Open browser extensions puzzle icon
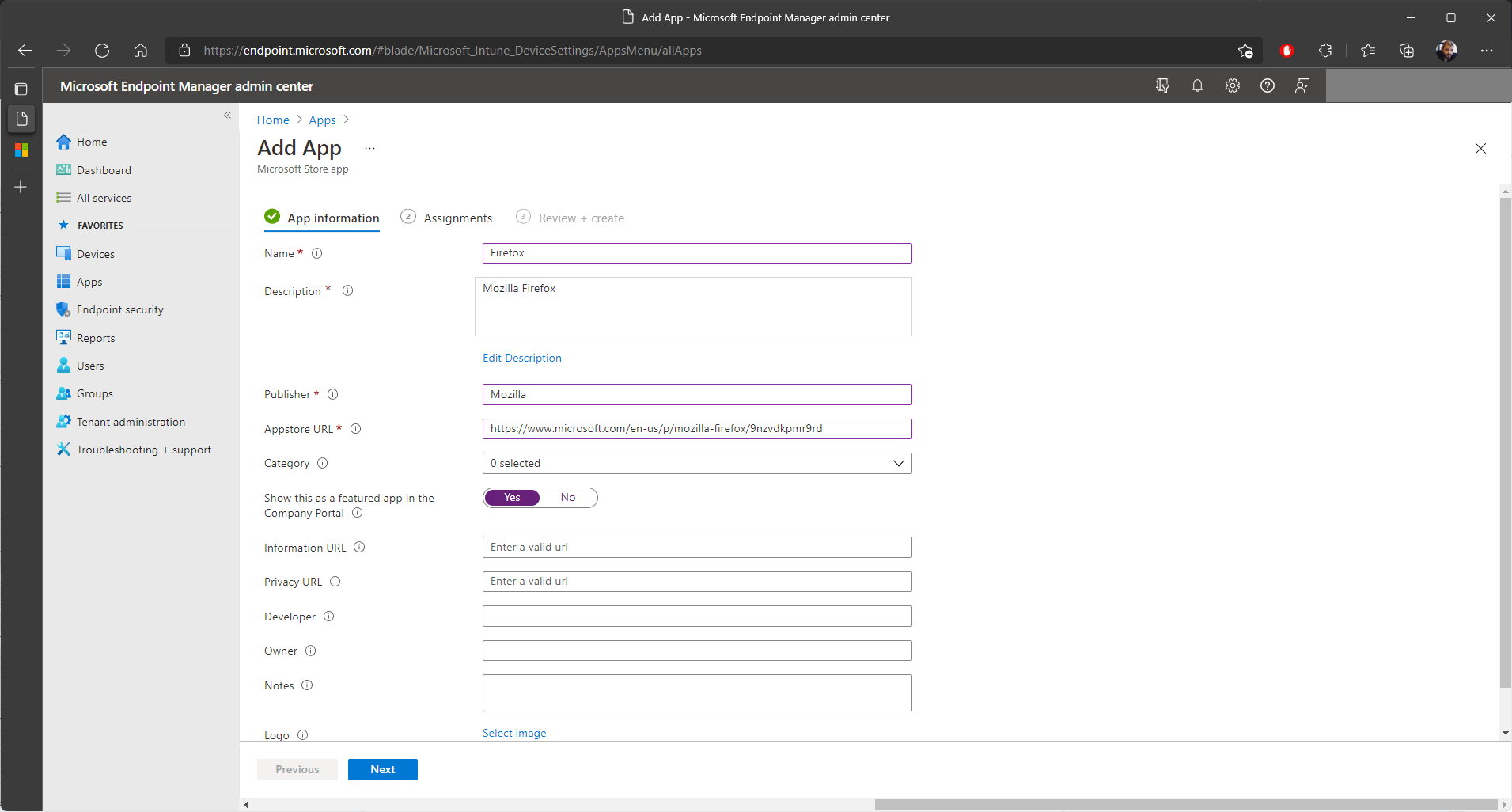Screen dimensions: 1512x812 pos(1325,51)
